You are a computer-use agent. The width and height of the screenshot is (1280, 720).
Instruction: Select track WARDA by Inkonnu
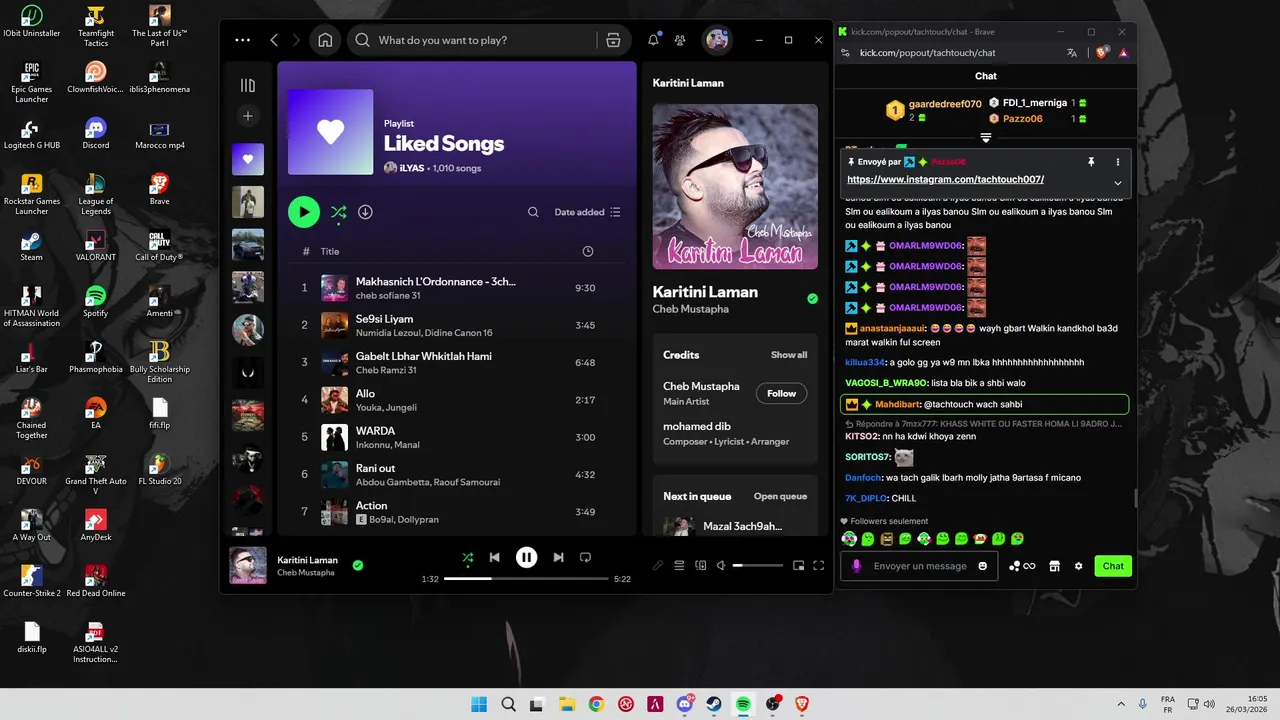(456, 437)
